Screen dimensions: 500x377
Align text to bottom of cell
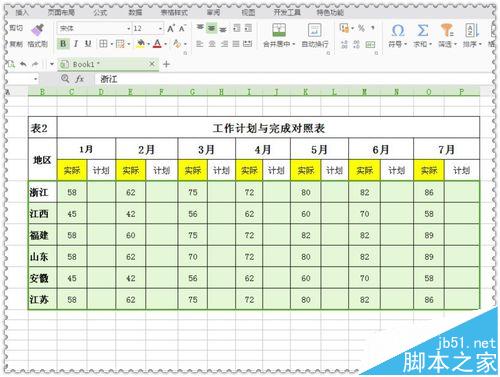[223, 29]
